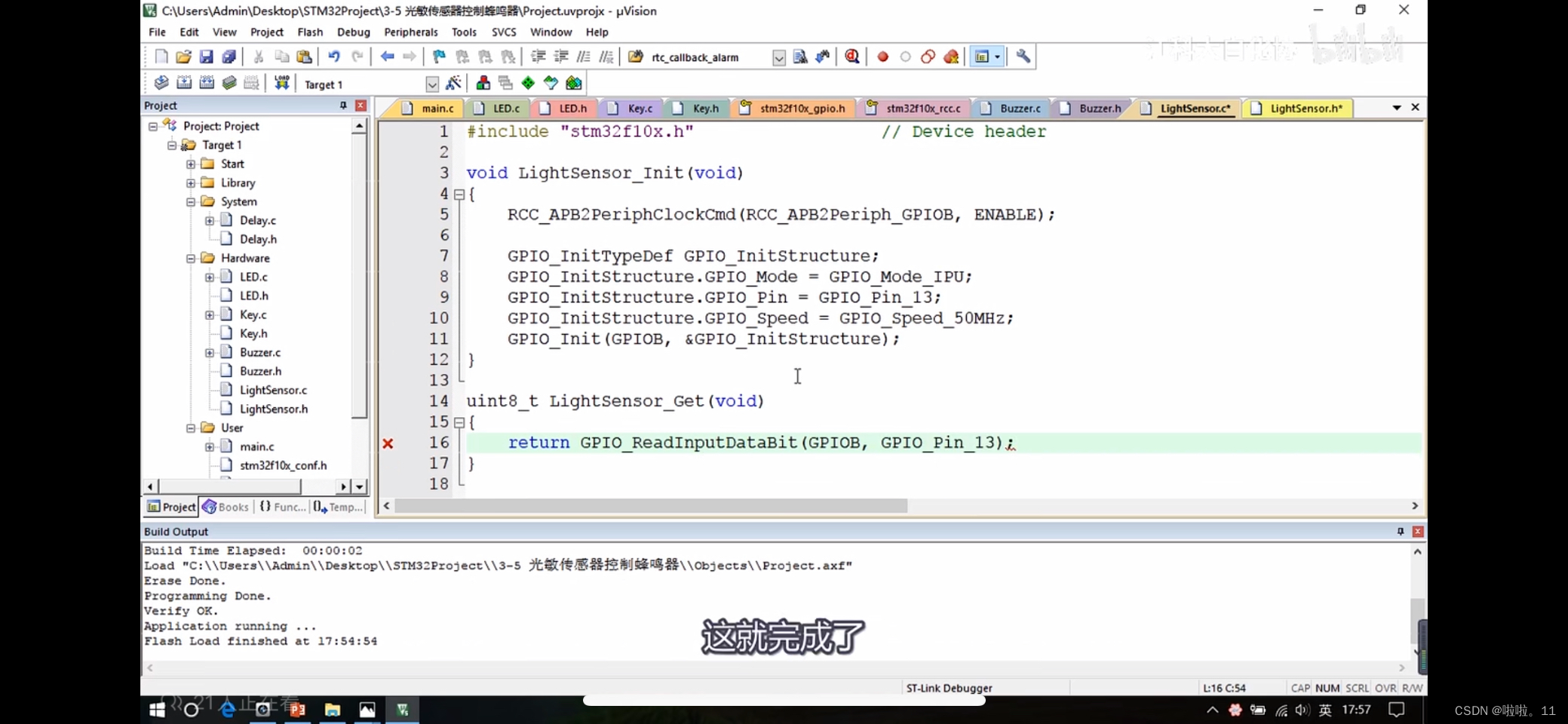Toggle auto-hide pin on Build Output panel
1568x724 pixels.
pyautogui.click(x=1401, y=532)
